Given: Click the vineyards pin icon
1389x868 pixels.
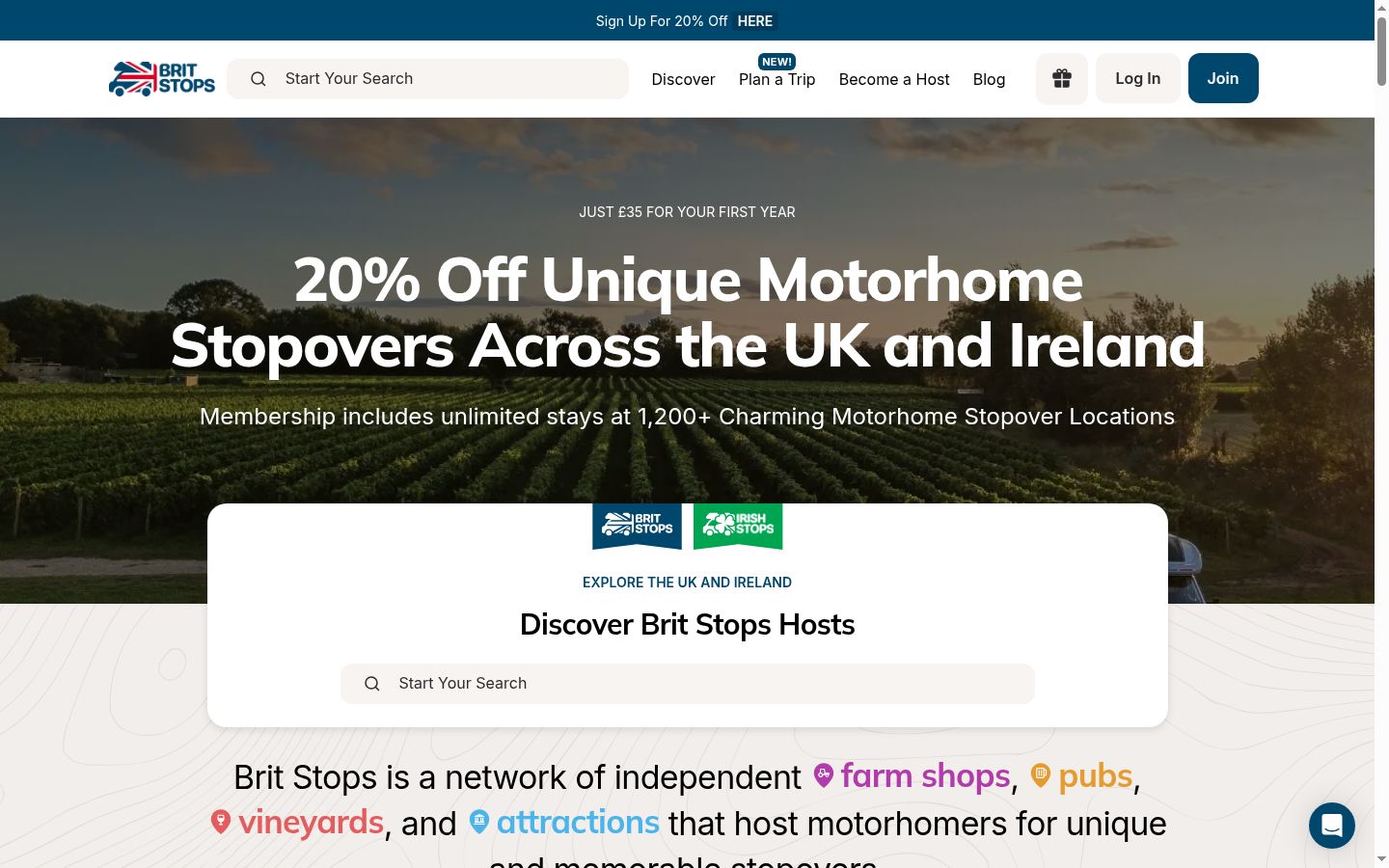Looking at the screenshot, I should (221, 822).
